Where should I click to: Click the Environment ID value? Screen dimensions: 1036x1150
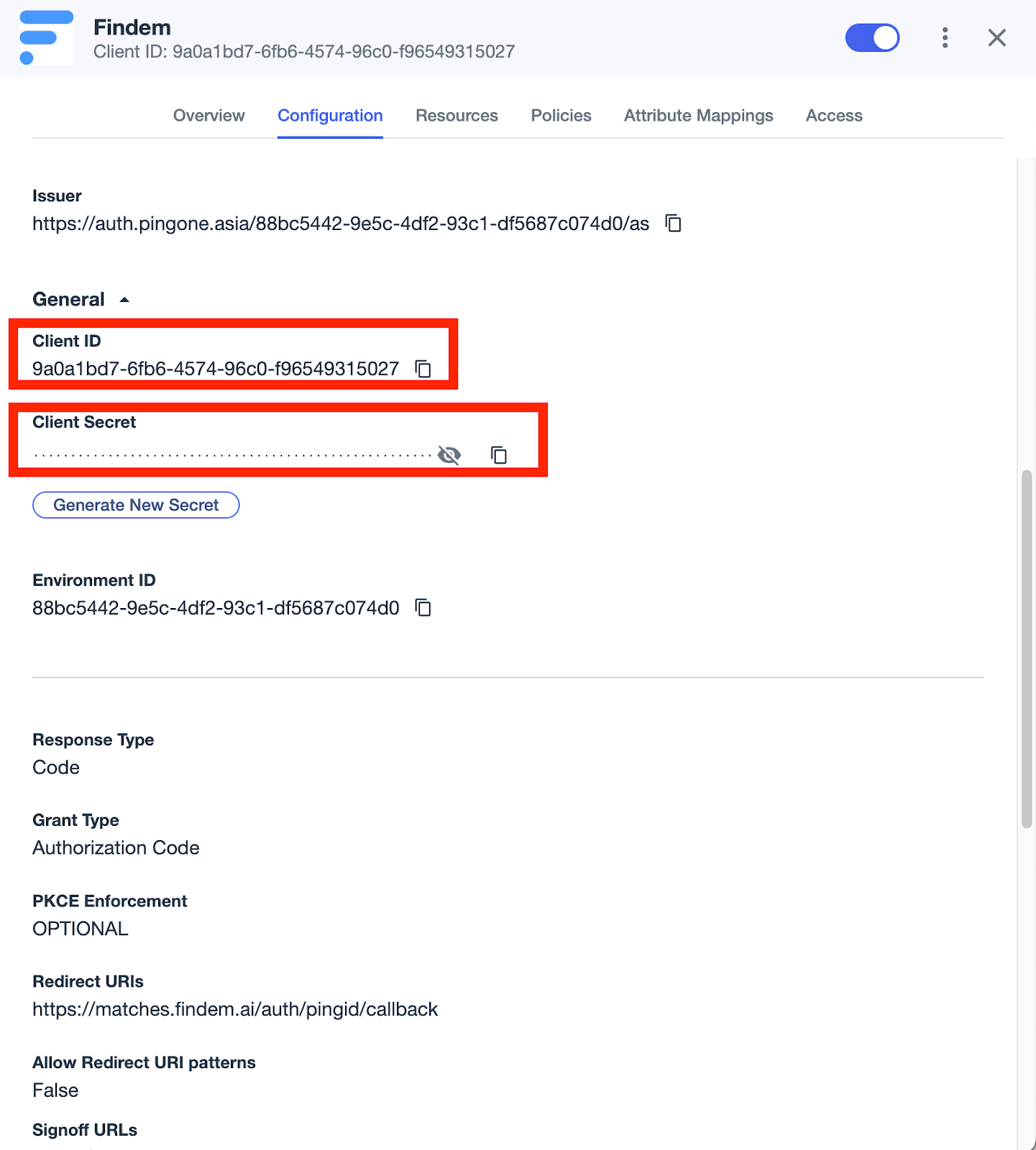click(x=216, y=608)
